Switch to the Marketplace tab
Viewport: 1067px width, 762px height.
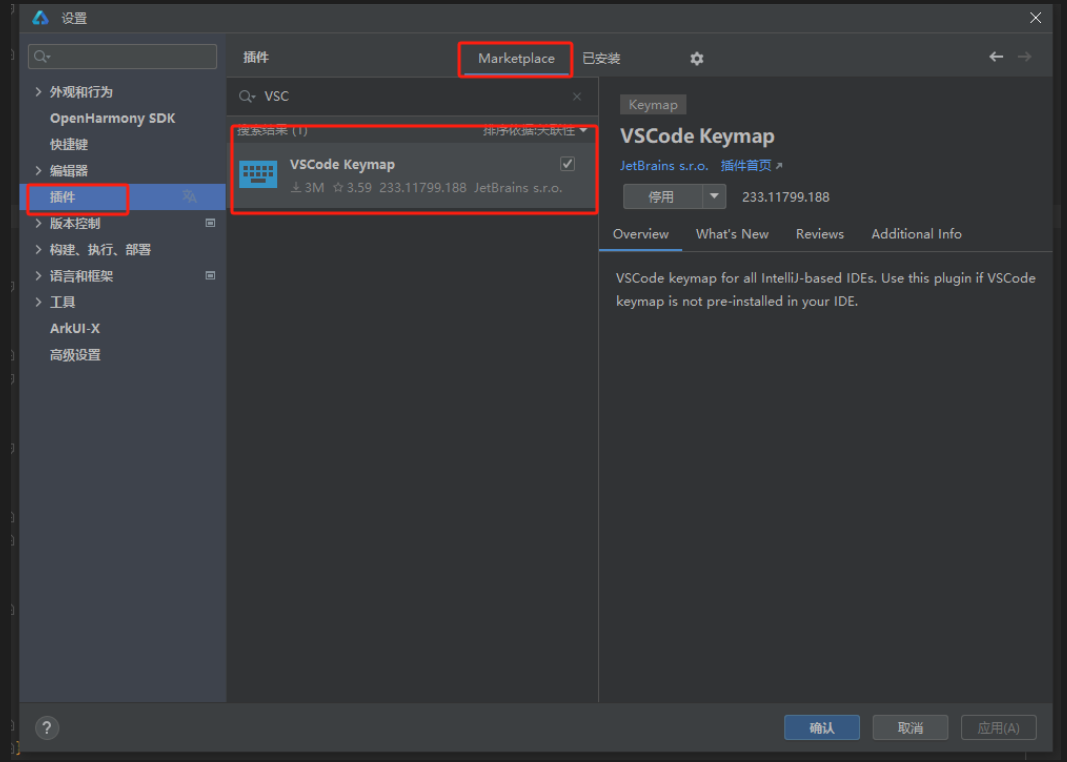[x=516, y=59]
